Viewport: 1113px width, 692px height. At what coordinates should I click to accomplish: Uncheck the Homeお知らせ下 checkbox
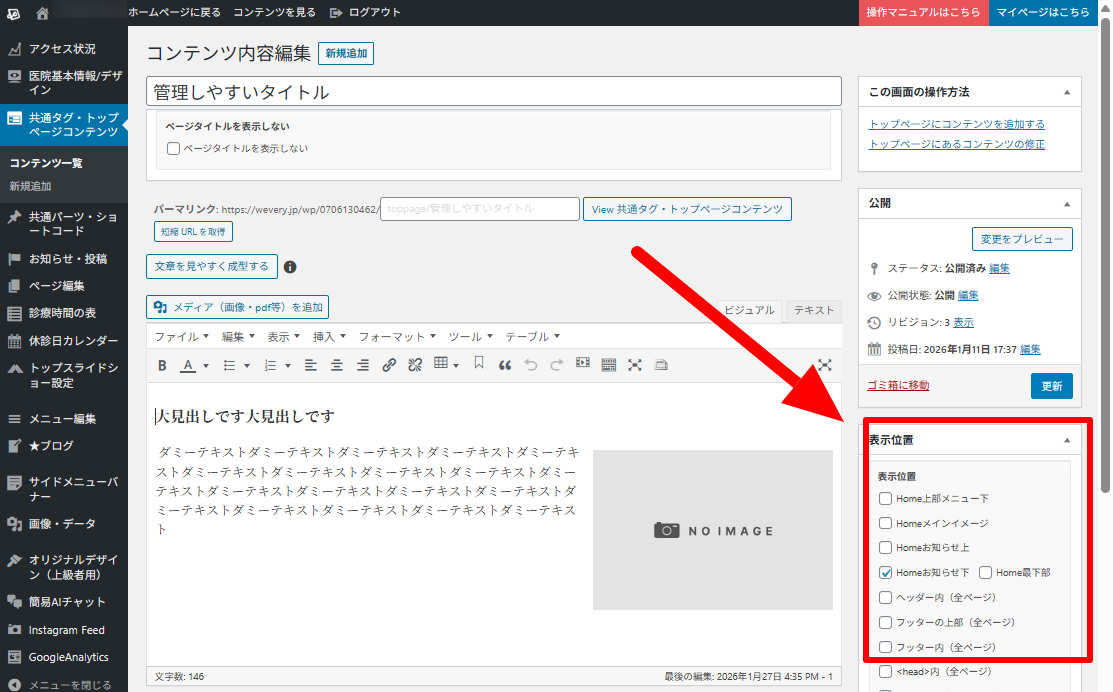[885, 573]
